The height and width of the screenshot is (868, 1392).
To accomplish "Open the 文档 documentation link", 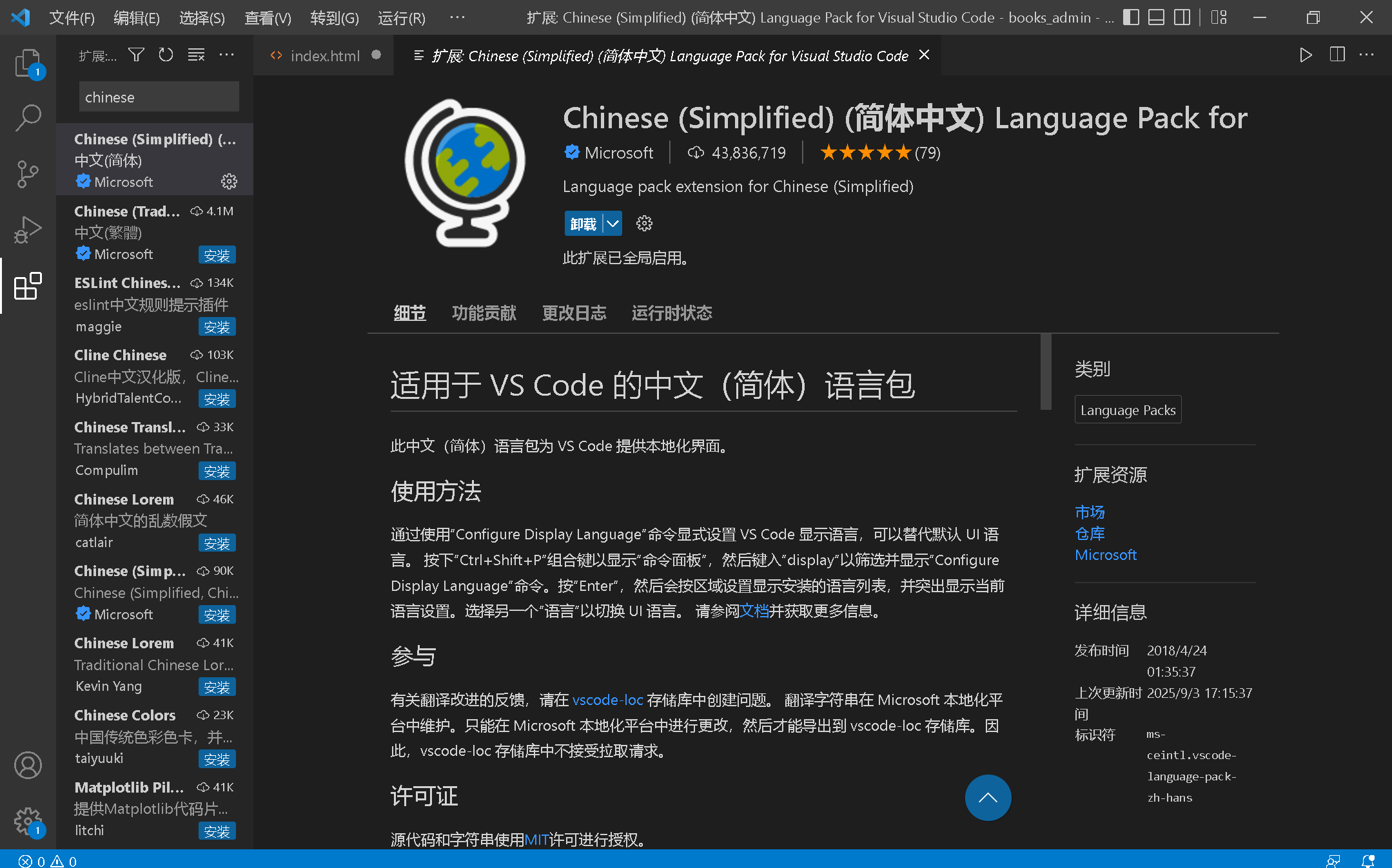I will coord(754,611).
